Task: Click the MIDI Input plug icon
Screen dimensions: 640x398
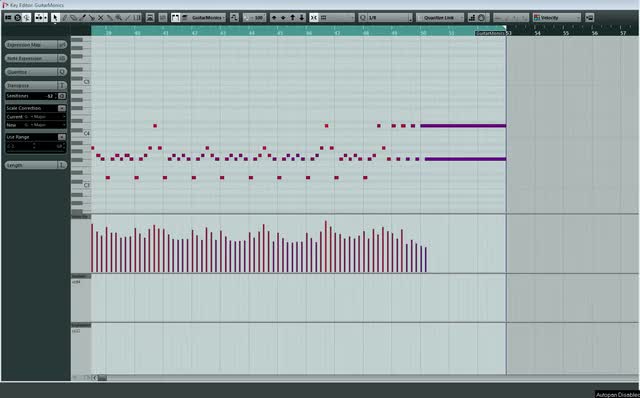Action: tap(481, 18)
